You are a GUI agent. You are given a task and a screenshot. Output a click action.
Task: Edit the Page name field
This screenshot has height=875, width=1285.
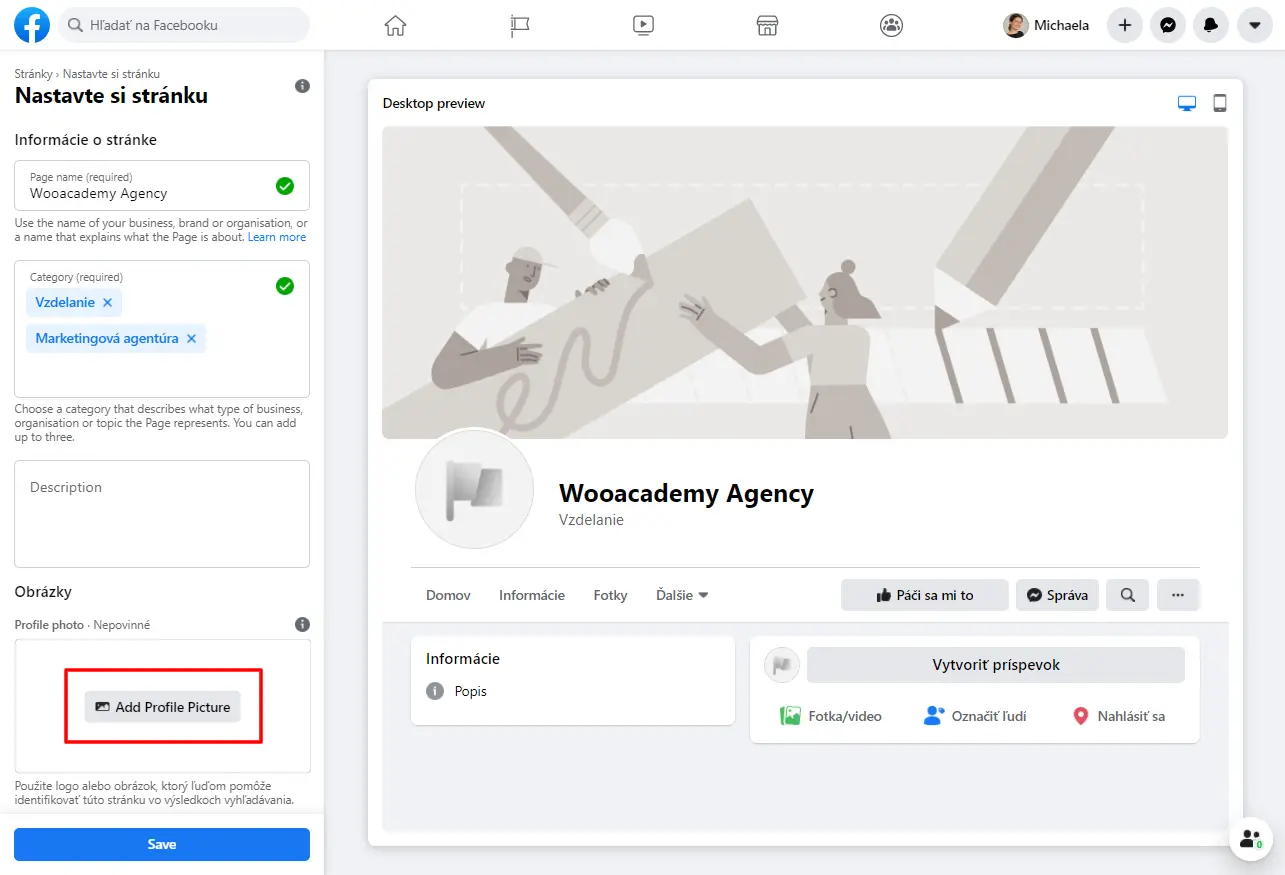[x=162, y=185]
